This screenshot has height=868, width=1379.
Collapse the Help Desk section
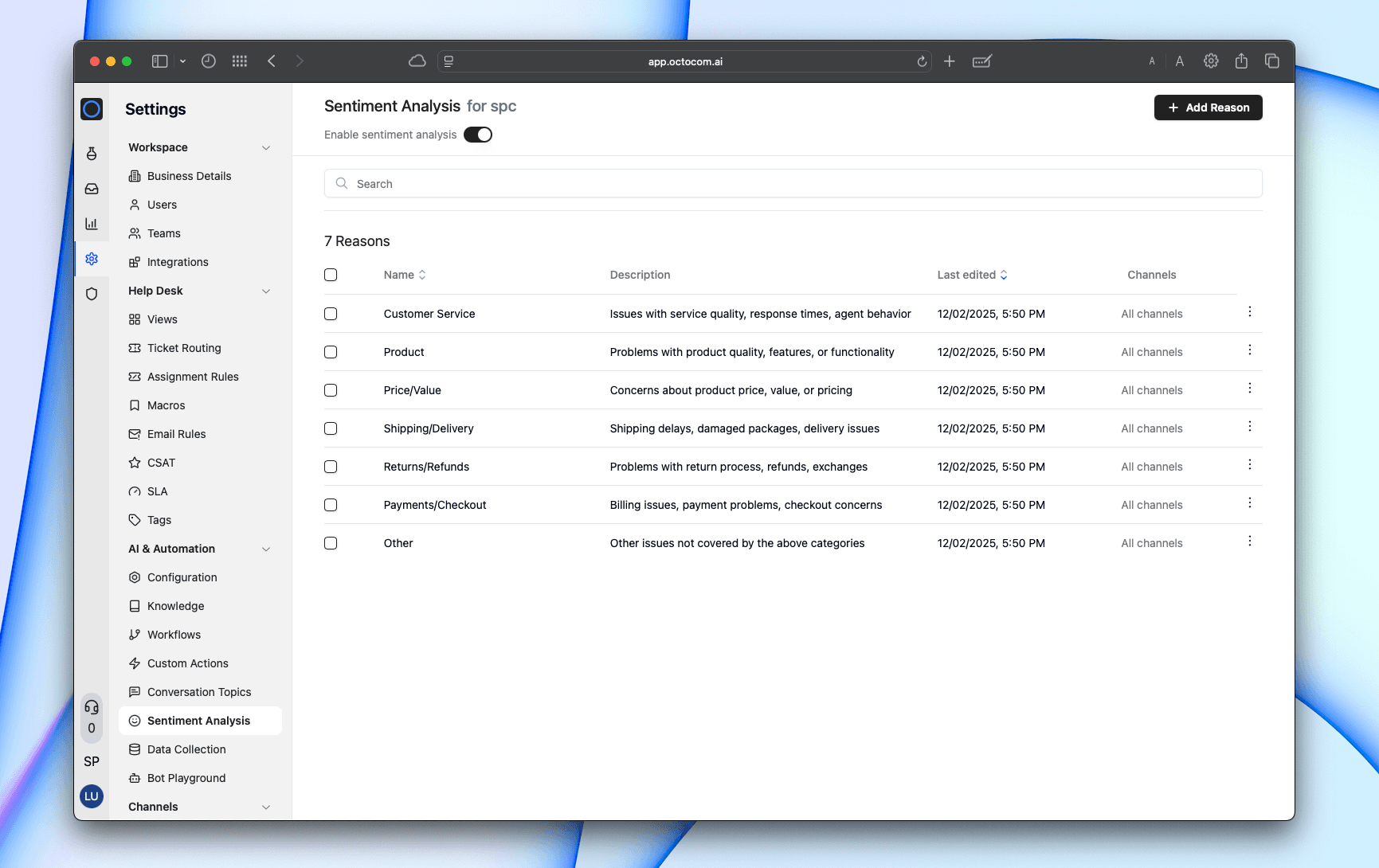pos(266,291)
